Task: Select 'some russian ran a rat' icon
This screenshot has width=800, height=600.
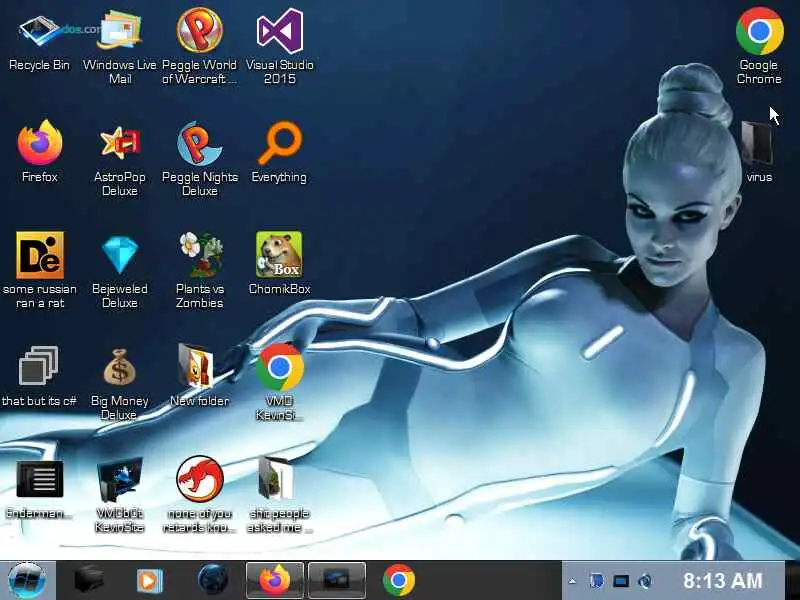Action: (x=40, y=269)
